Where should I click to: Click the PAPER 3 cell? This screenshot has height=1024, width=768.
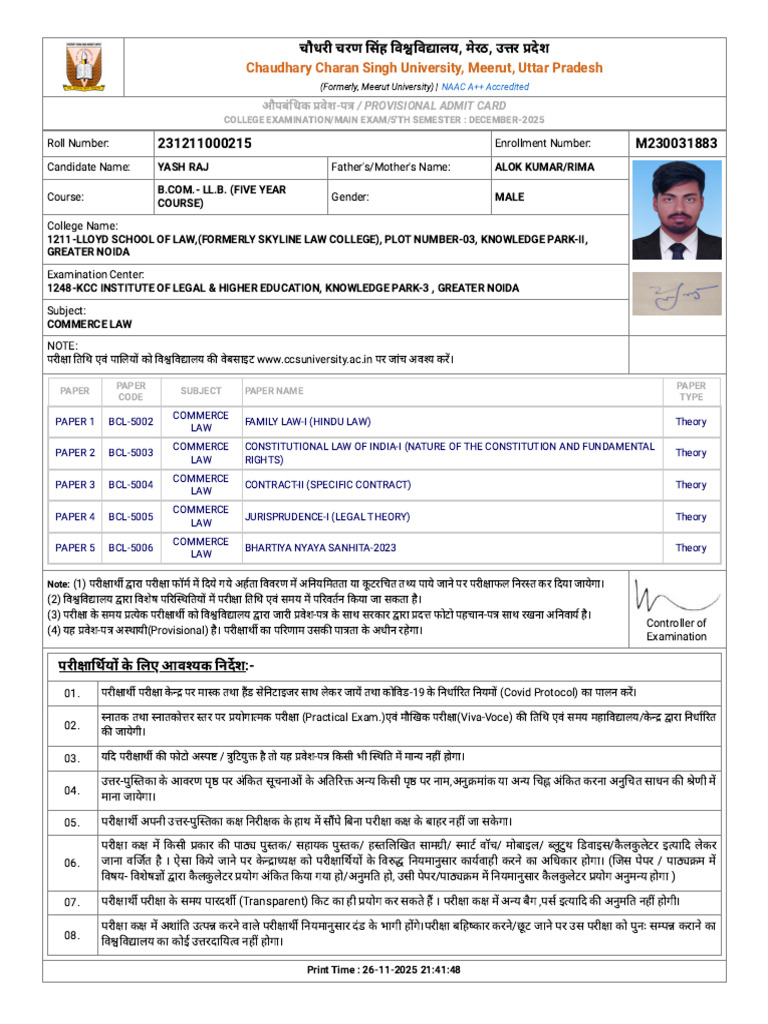pyautogui.click(x=75, y=485)
